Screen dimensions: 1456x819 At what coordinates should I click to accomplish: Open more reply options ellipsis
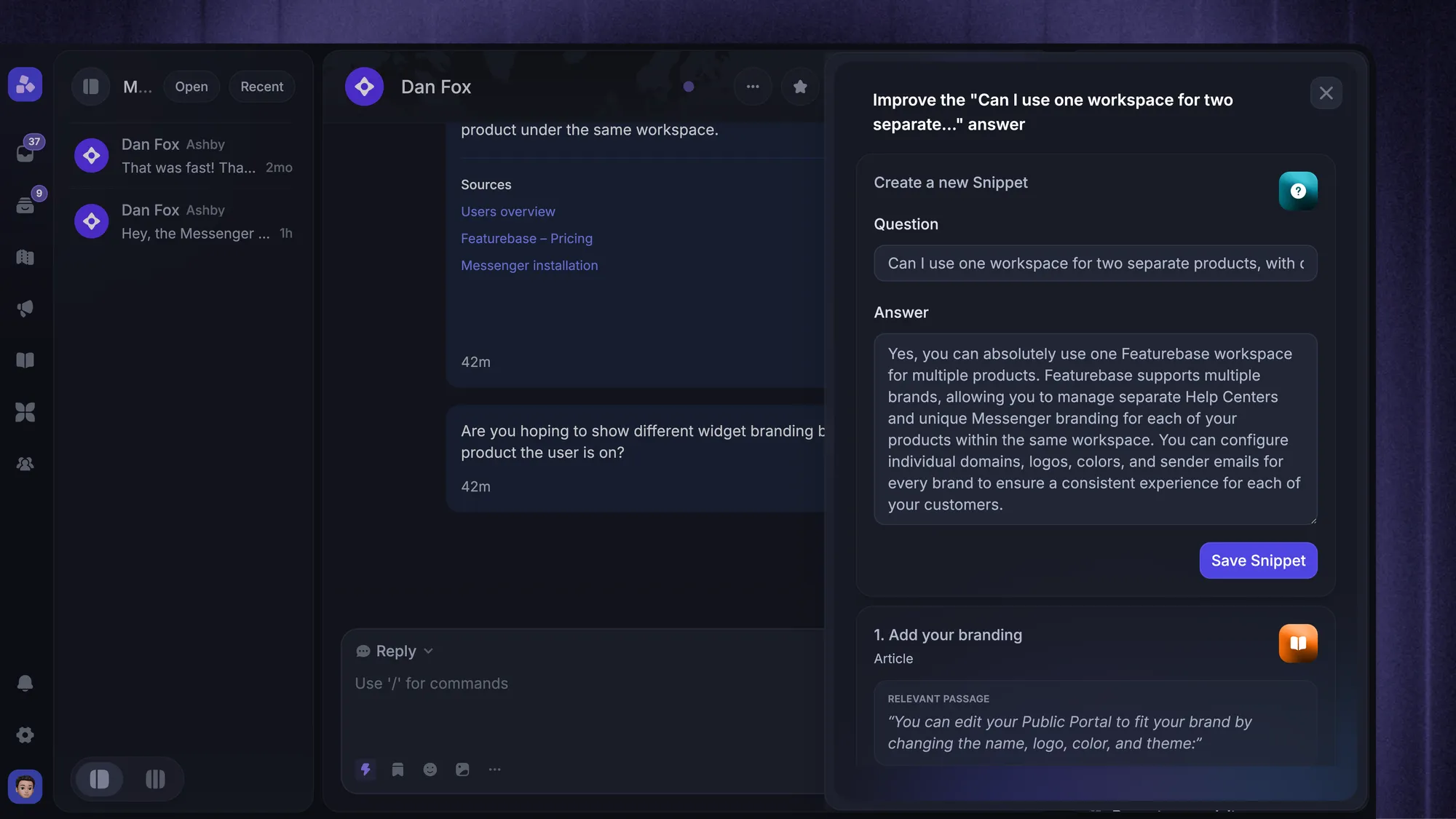tap(495, 769)
